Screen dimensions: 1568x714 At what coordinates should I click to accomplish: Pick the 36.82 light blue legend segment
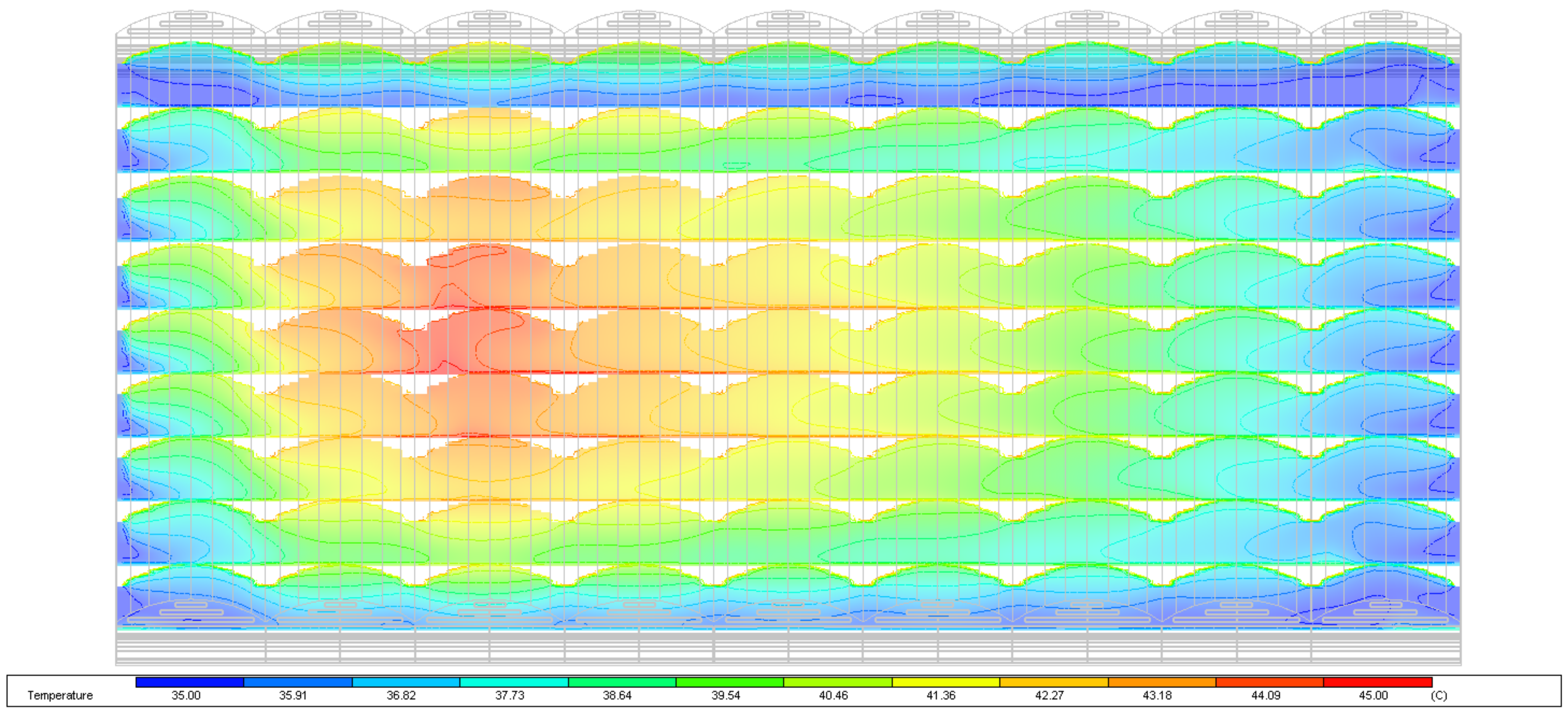[405, 682]
